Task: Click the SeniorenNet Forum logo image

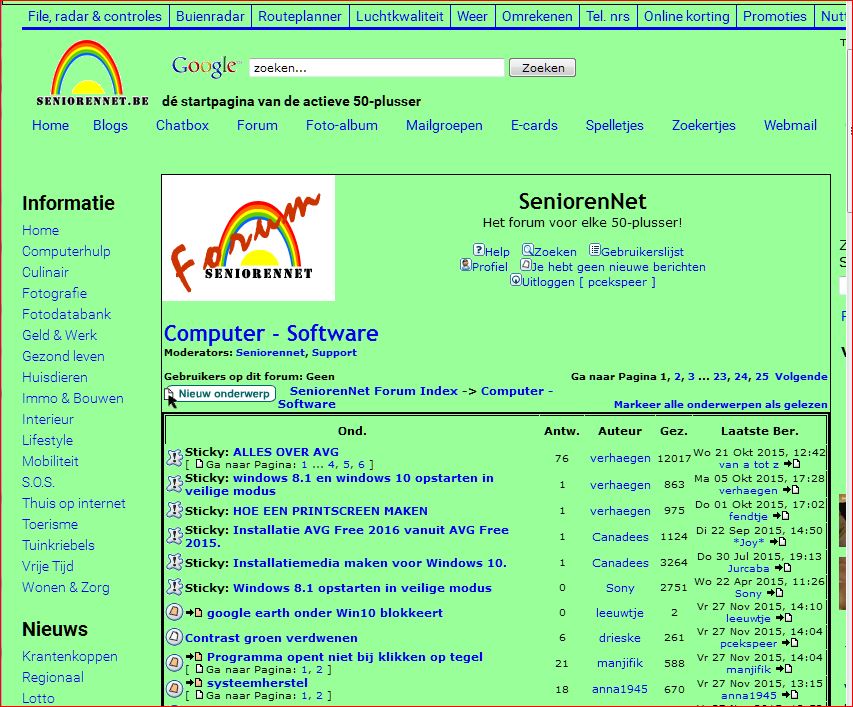Action: coord(248,238)
